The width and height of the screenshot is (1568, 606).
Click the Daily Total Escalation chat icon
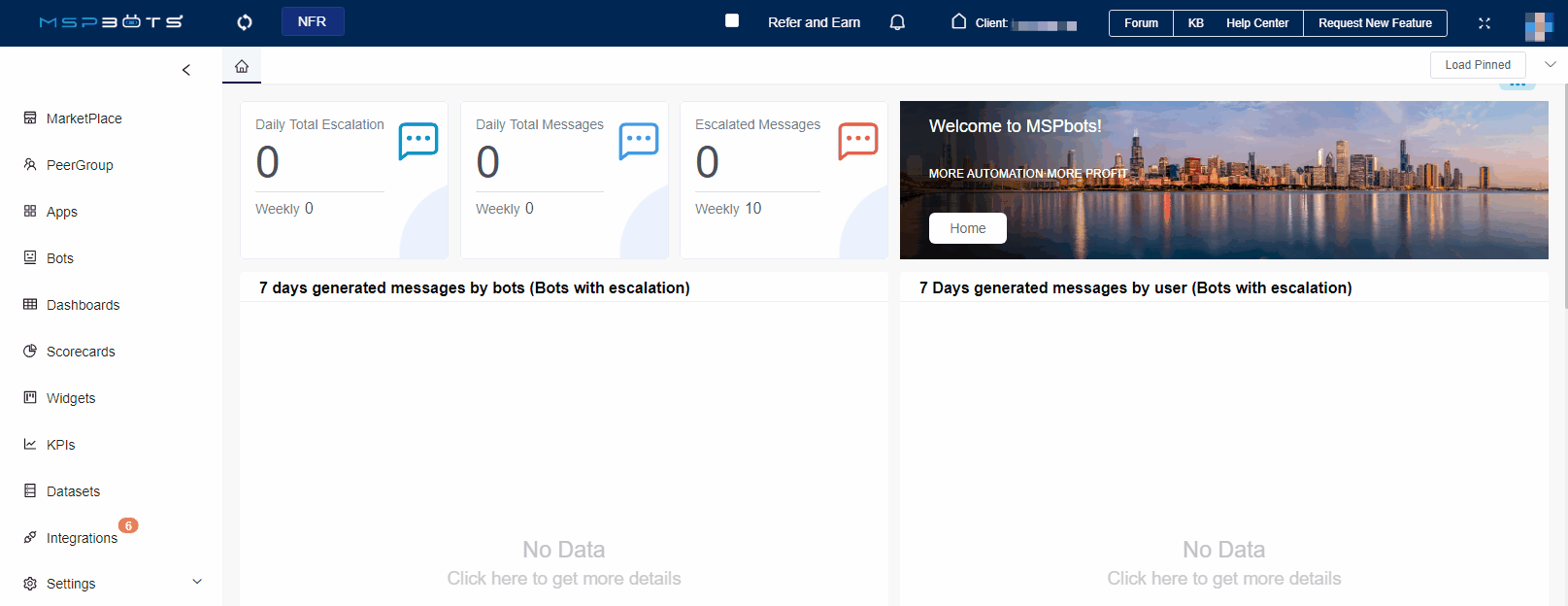pos(418,141)
